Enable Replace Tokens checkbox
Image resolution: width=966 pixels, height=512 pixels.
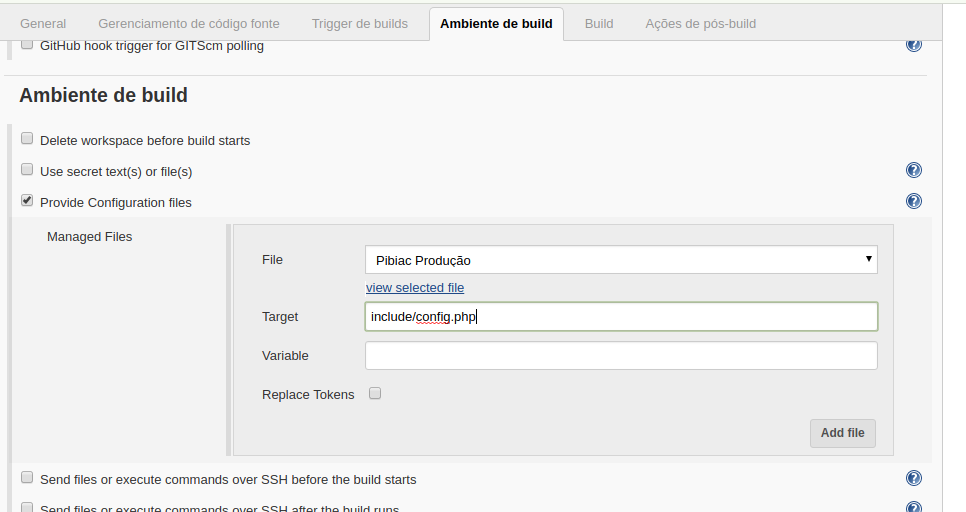coord(375,393)
